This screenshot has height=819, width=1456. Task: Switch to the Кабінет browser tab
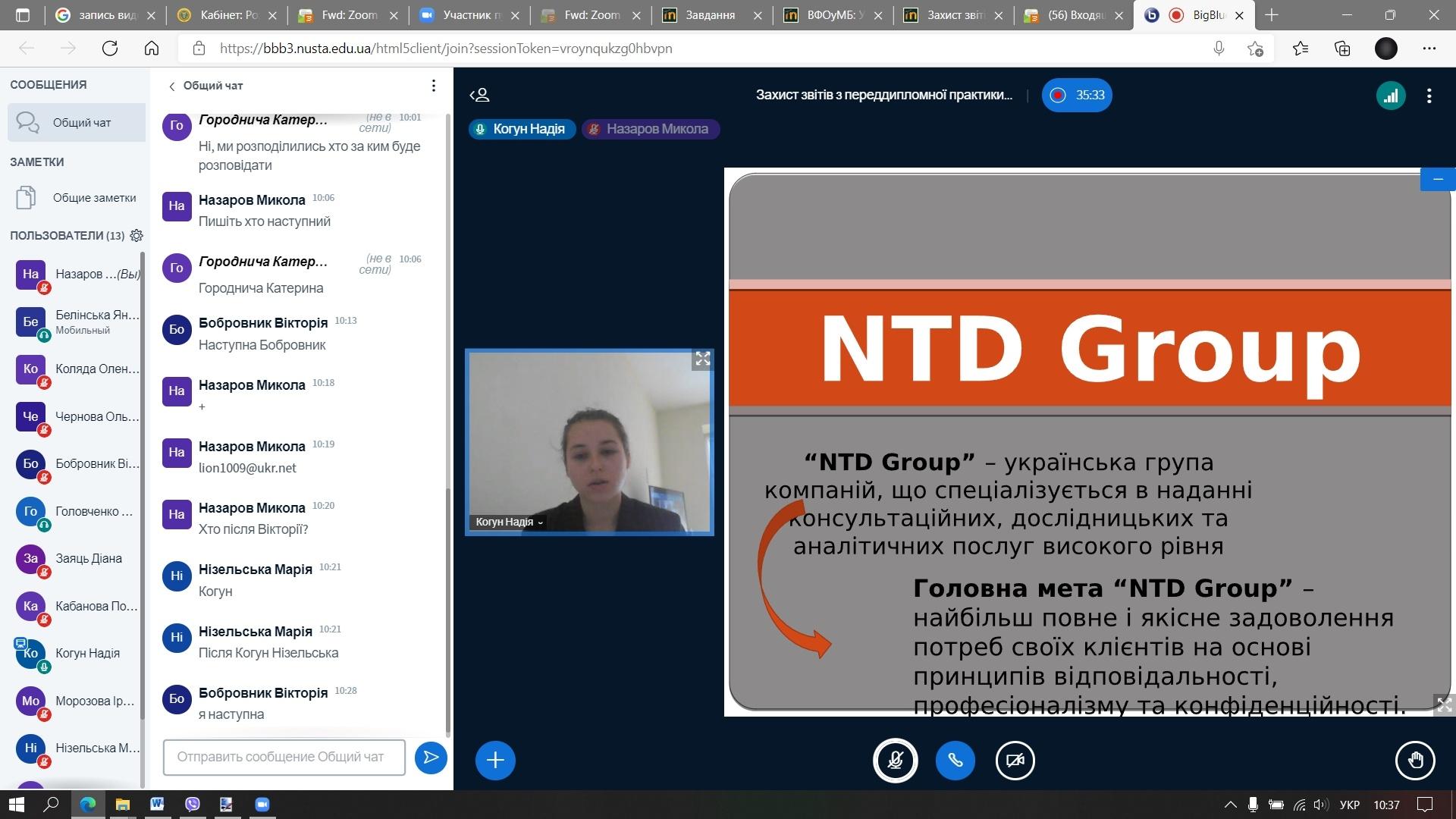click(225, 15)
